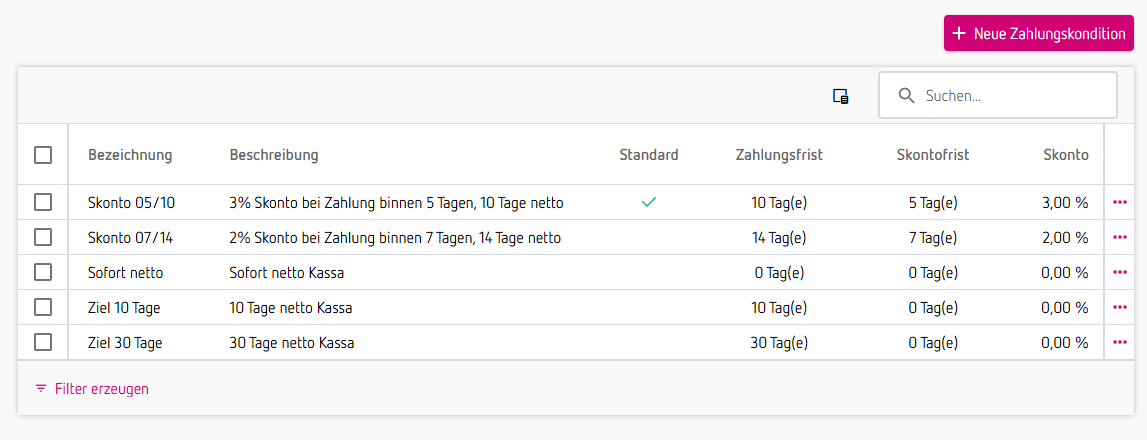Sort by Zahlungsfrist column header

coord(779,155)
